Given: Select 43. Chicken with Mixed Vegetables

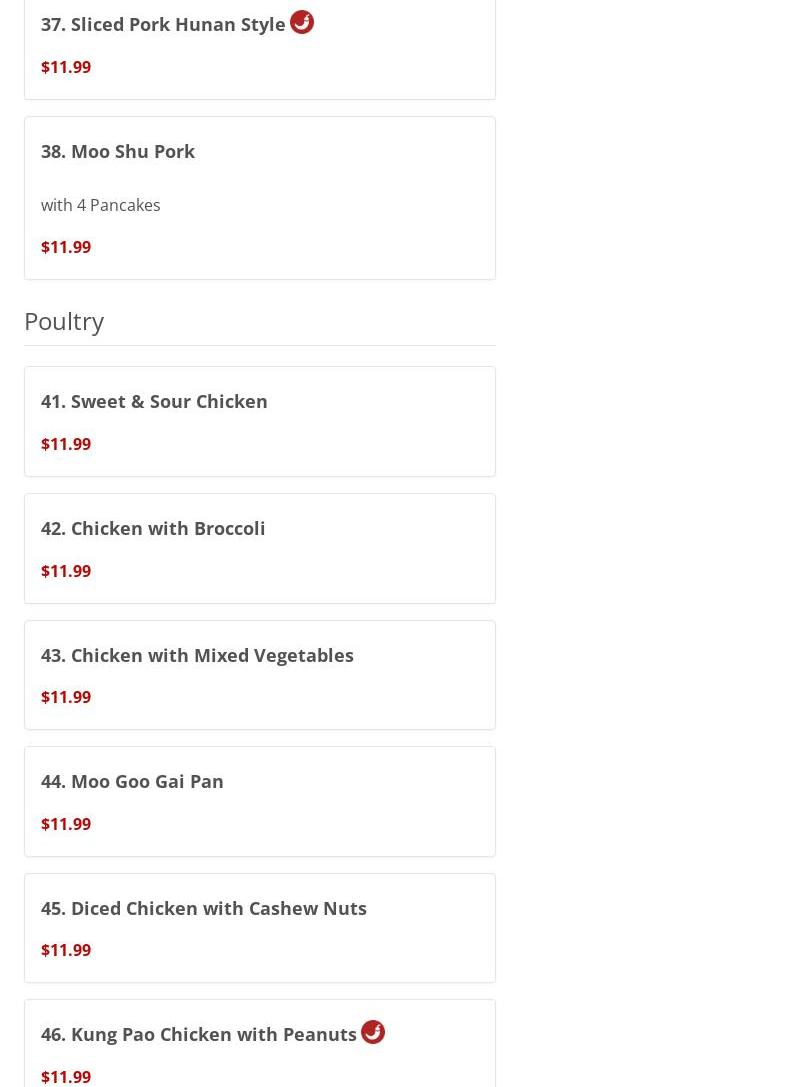Looking at the screenshot, I should (197, 655).
